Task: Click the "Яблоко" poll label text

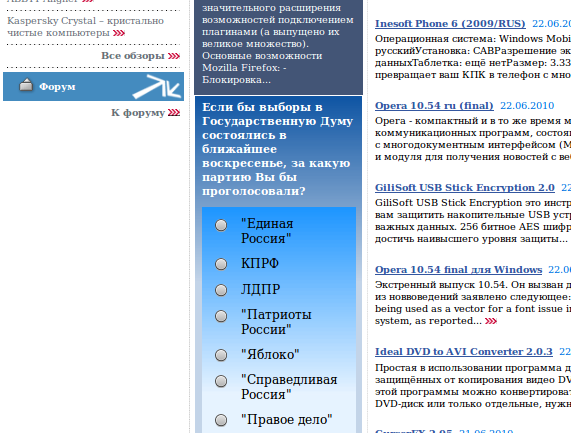Action: 270,354
